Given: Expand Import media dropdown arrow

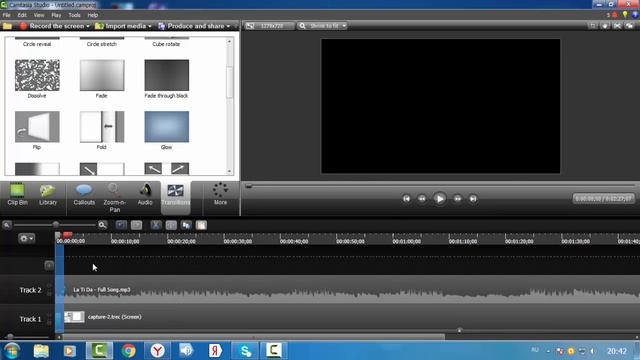Looking at the screenshot, I should click(x=150, y=26).
